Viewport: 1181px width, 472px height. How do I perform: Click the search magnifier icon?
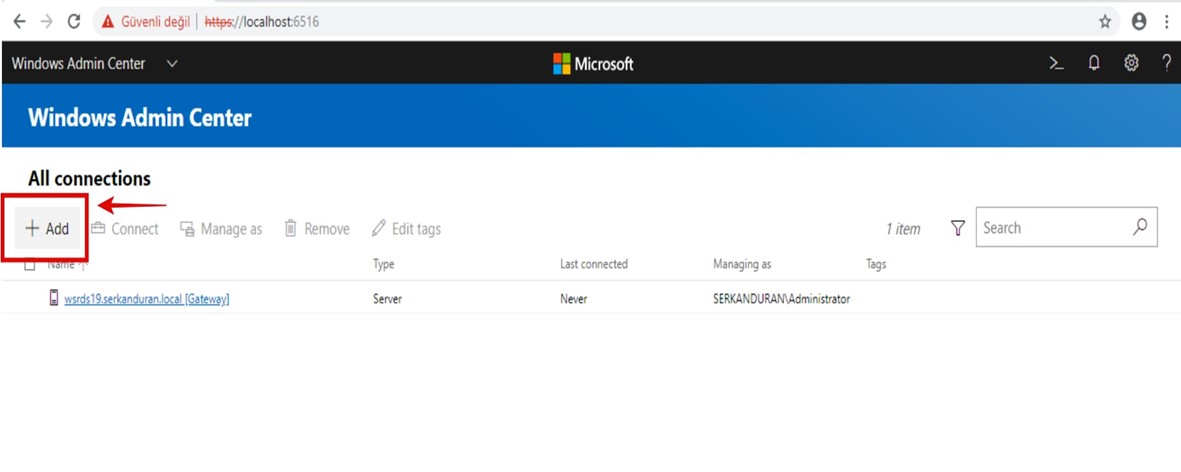coord(1140,227)
